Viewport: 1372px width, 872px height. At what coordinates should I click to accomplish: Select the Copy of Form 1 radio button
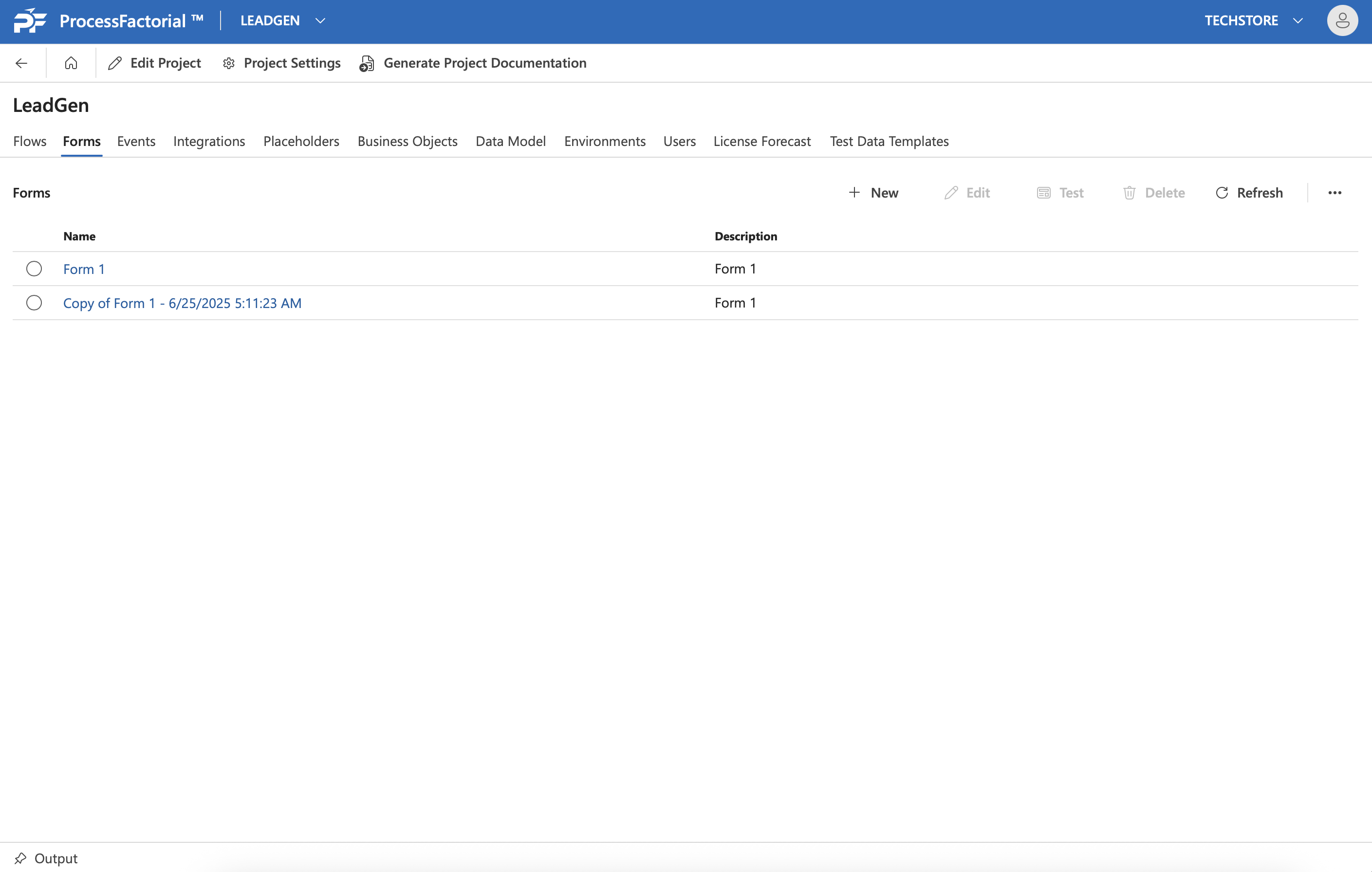coord(34,303)
